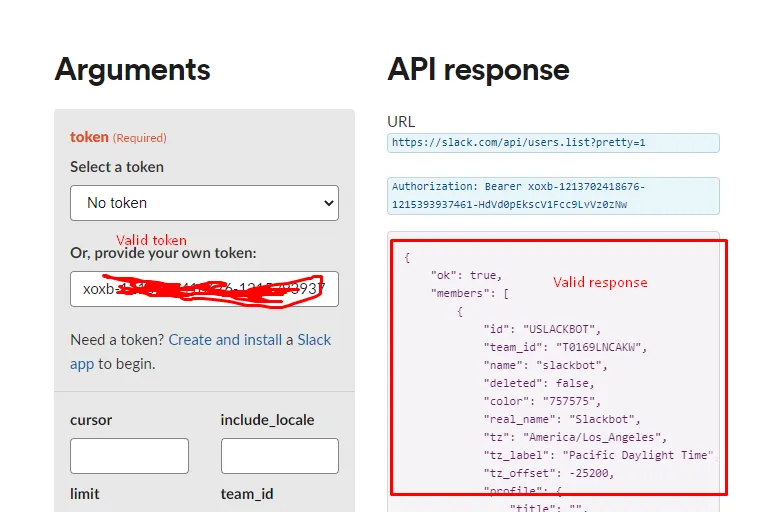This screenshot has width=772, height=512.
Task: Select the "real_name": "Slackbot" line
Action: [562, 419]
